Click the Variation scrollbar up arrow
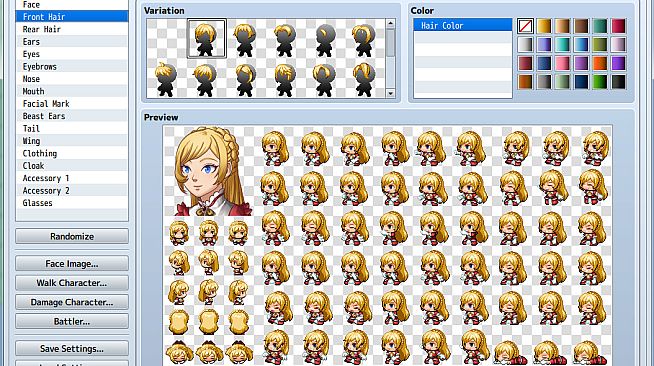Viewport: 654px width, 366px height. click(x=390, y=24)
